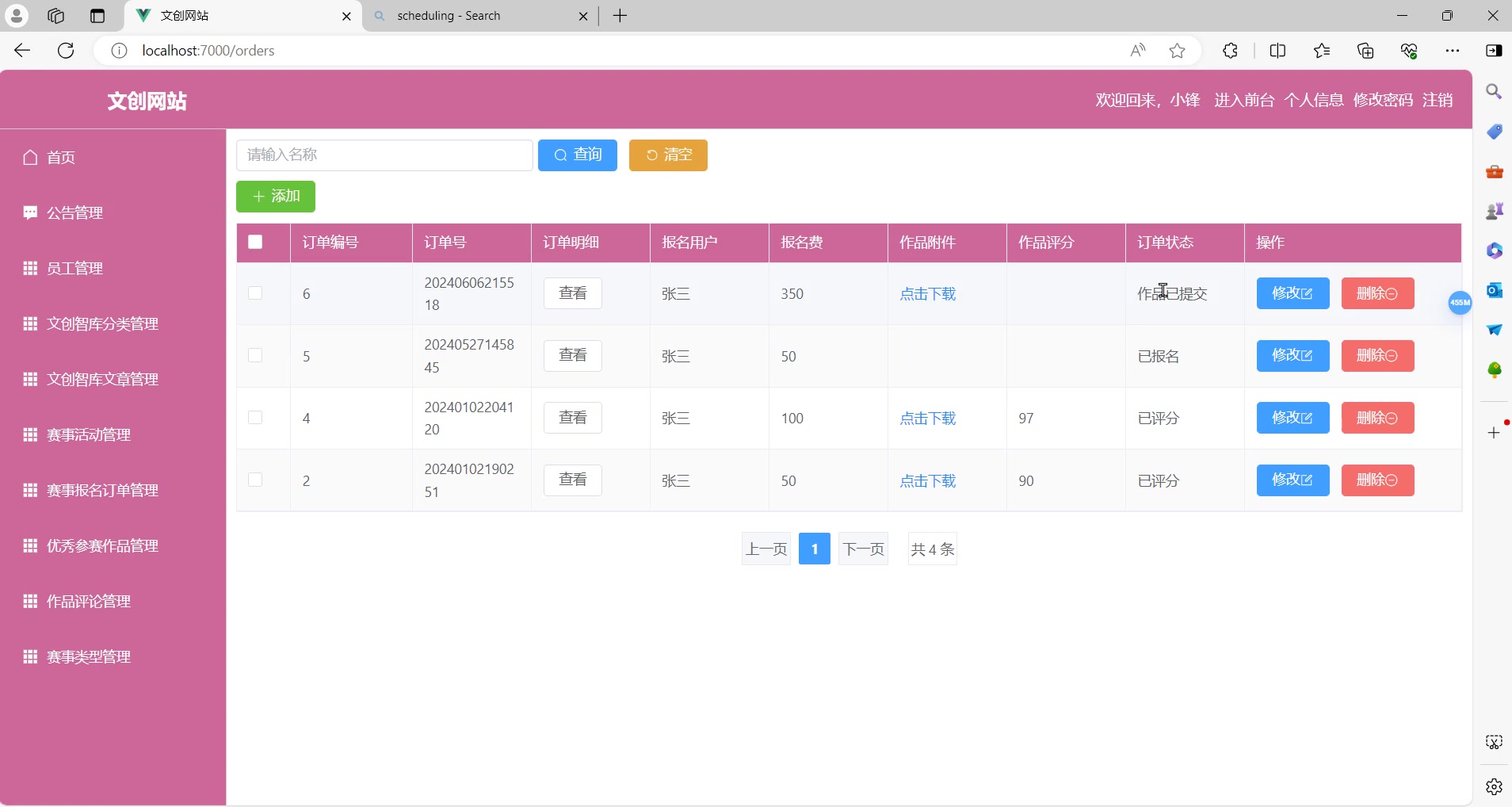
Task: Switch to the scheduling - Search tab
Action: pyautogui.click(x=480, y=16)
